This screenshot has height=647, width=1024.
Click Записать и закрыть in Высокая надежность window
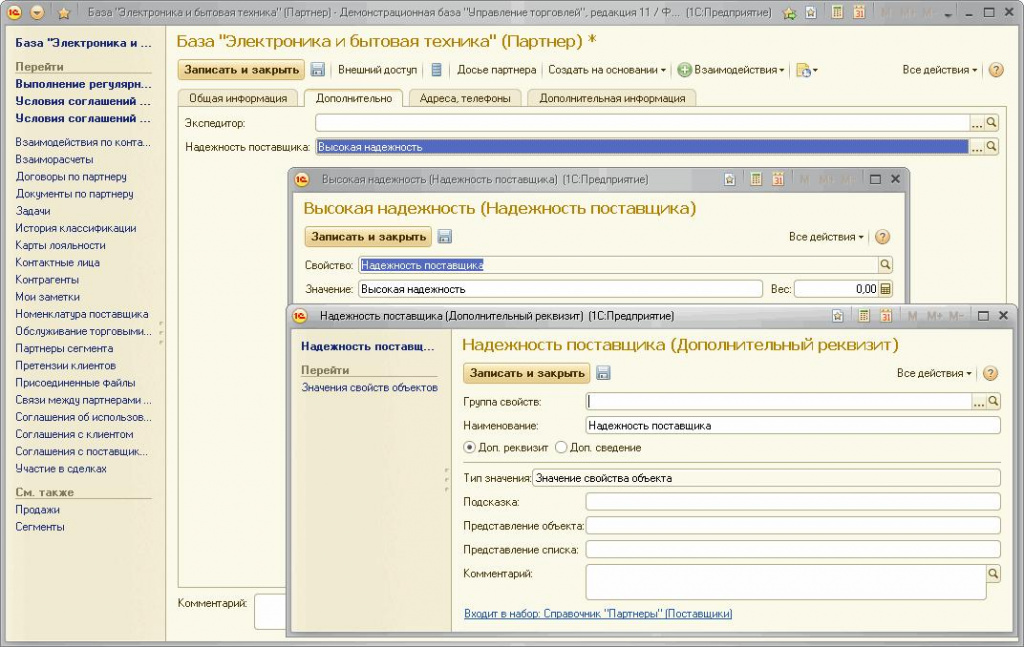[x=368, y=237]
